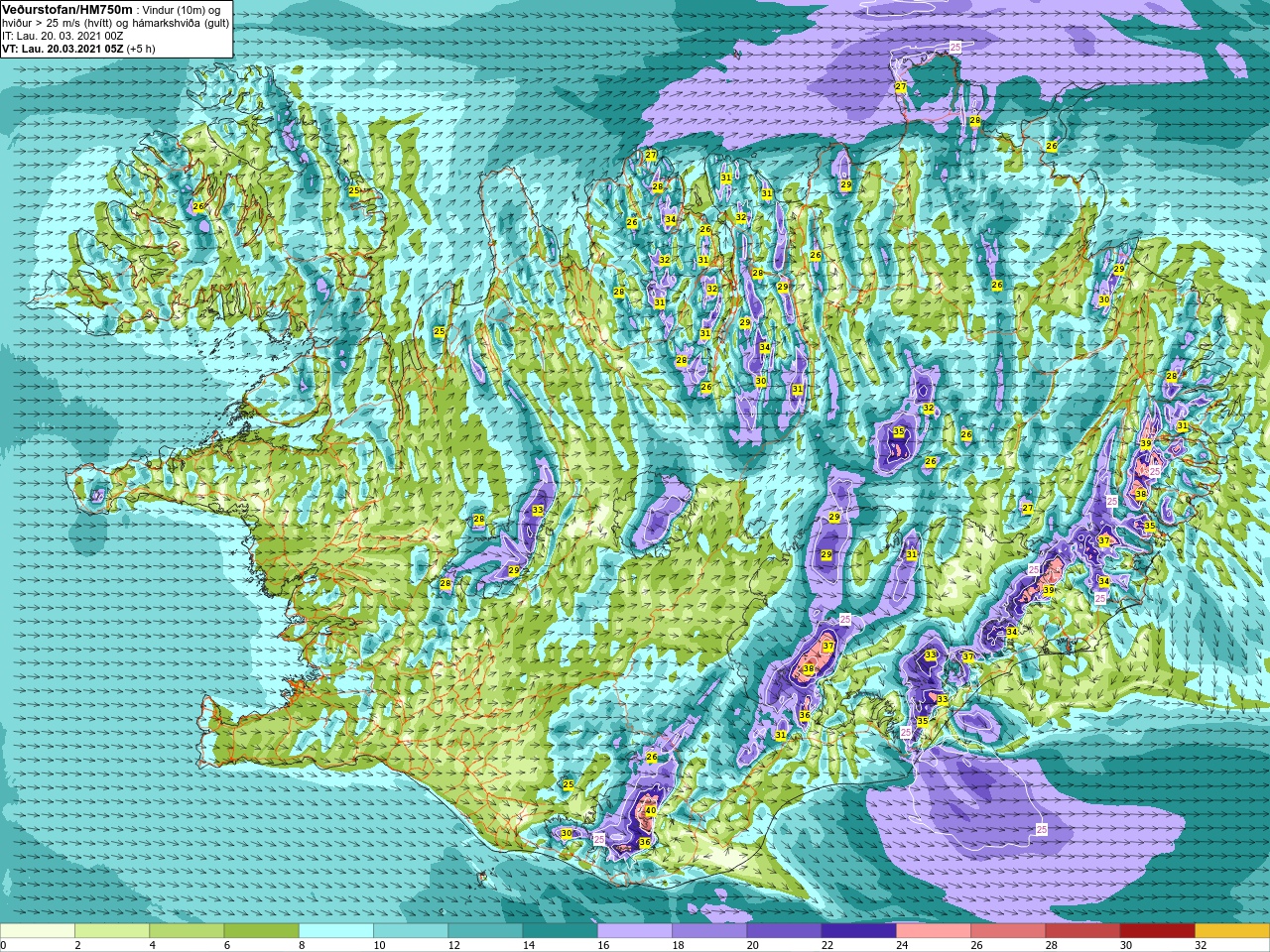Pick the green 4–6 legend swatch
Image resolution: width=1270 pixels, height=952 pixels.
tap(187, 930)
